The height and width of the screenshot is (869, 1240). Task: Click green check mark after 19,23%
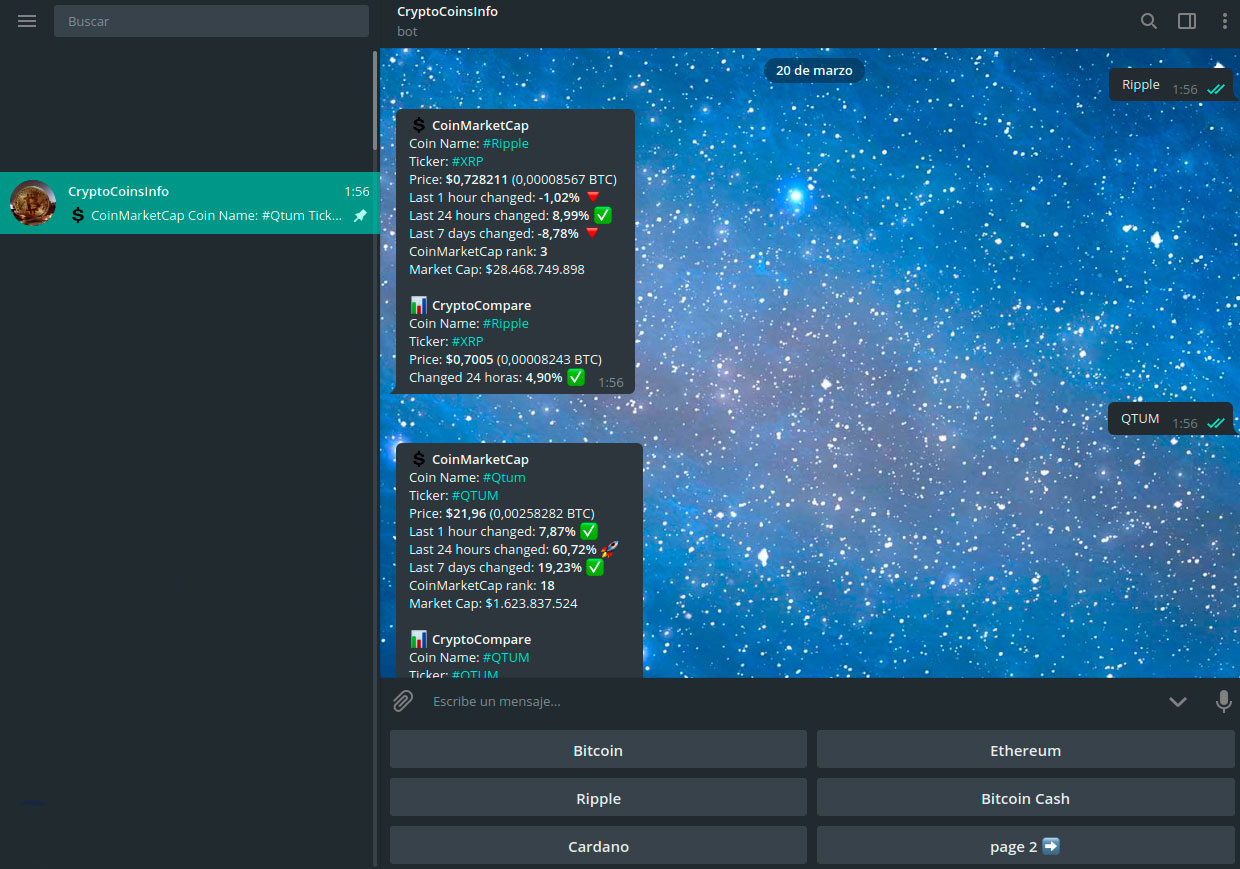click(594, 568)
